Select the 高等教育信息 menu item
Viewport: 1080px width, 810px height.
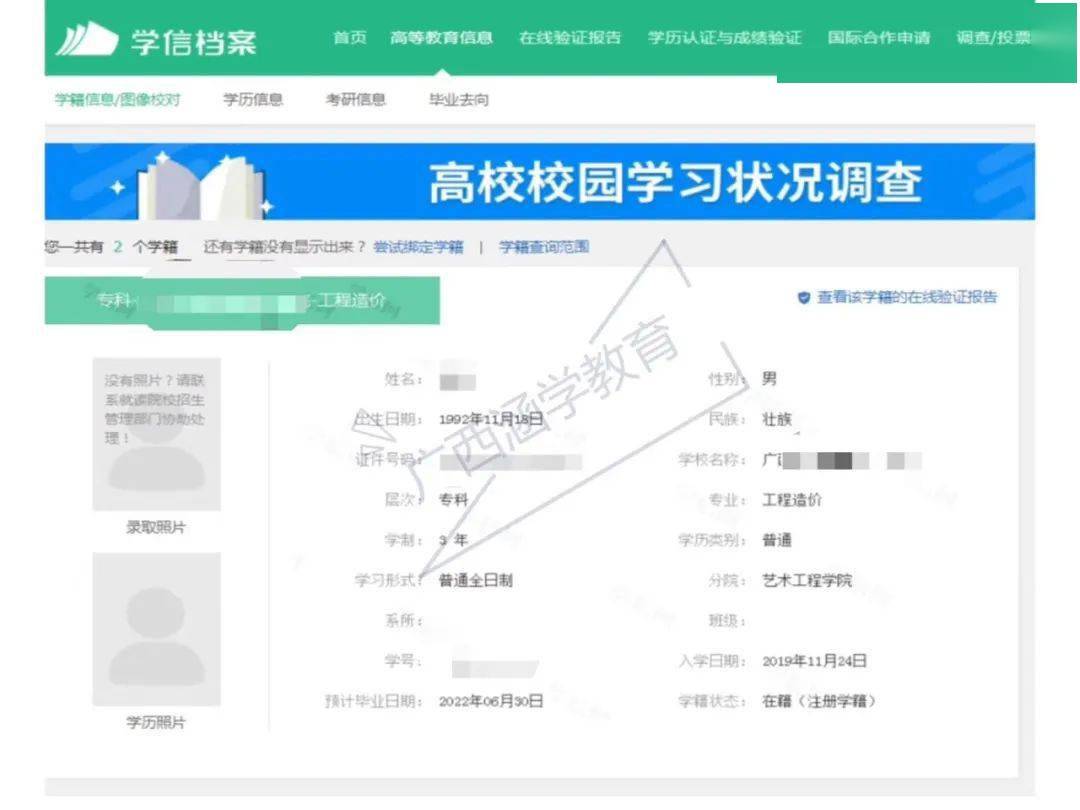(441, 38)
